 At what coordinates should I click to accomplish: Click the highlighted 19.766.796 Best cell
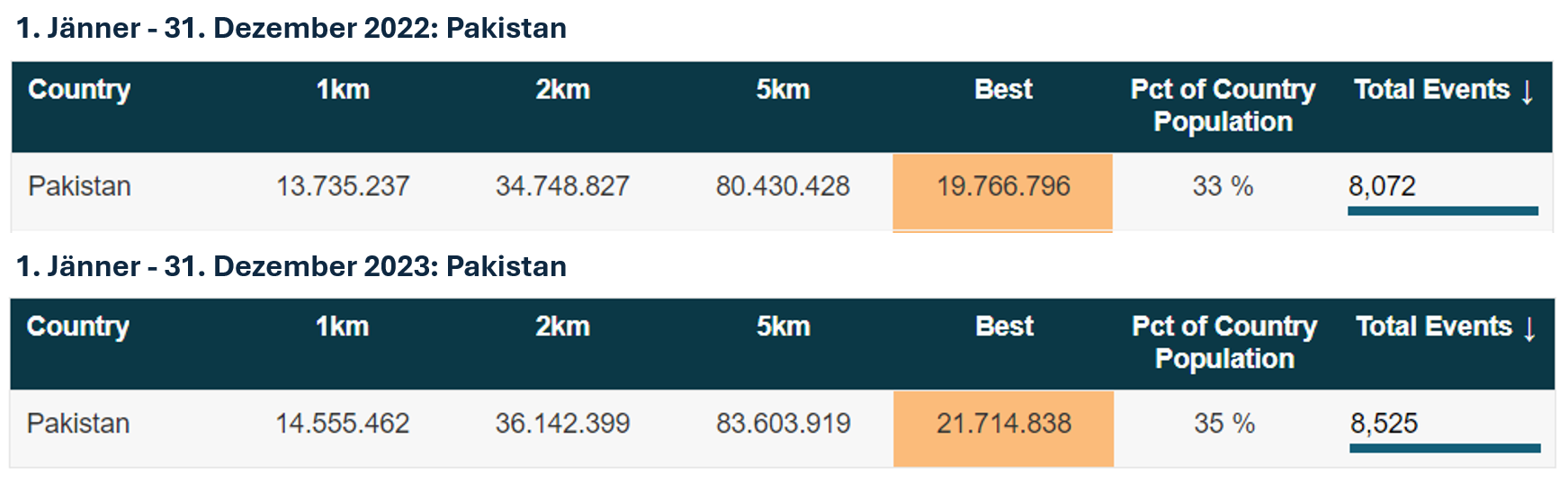[1003, 192]
